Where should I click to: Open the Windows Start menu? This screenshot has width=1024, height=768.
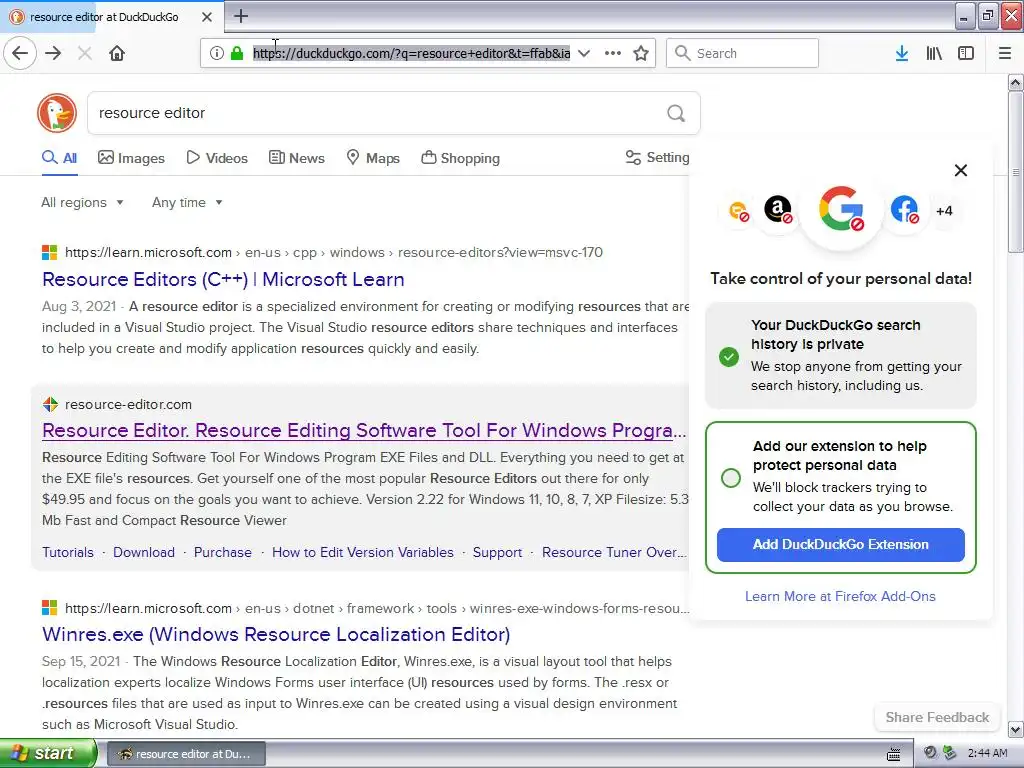pos(47,753)
